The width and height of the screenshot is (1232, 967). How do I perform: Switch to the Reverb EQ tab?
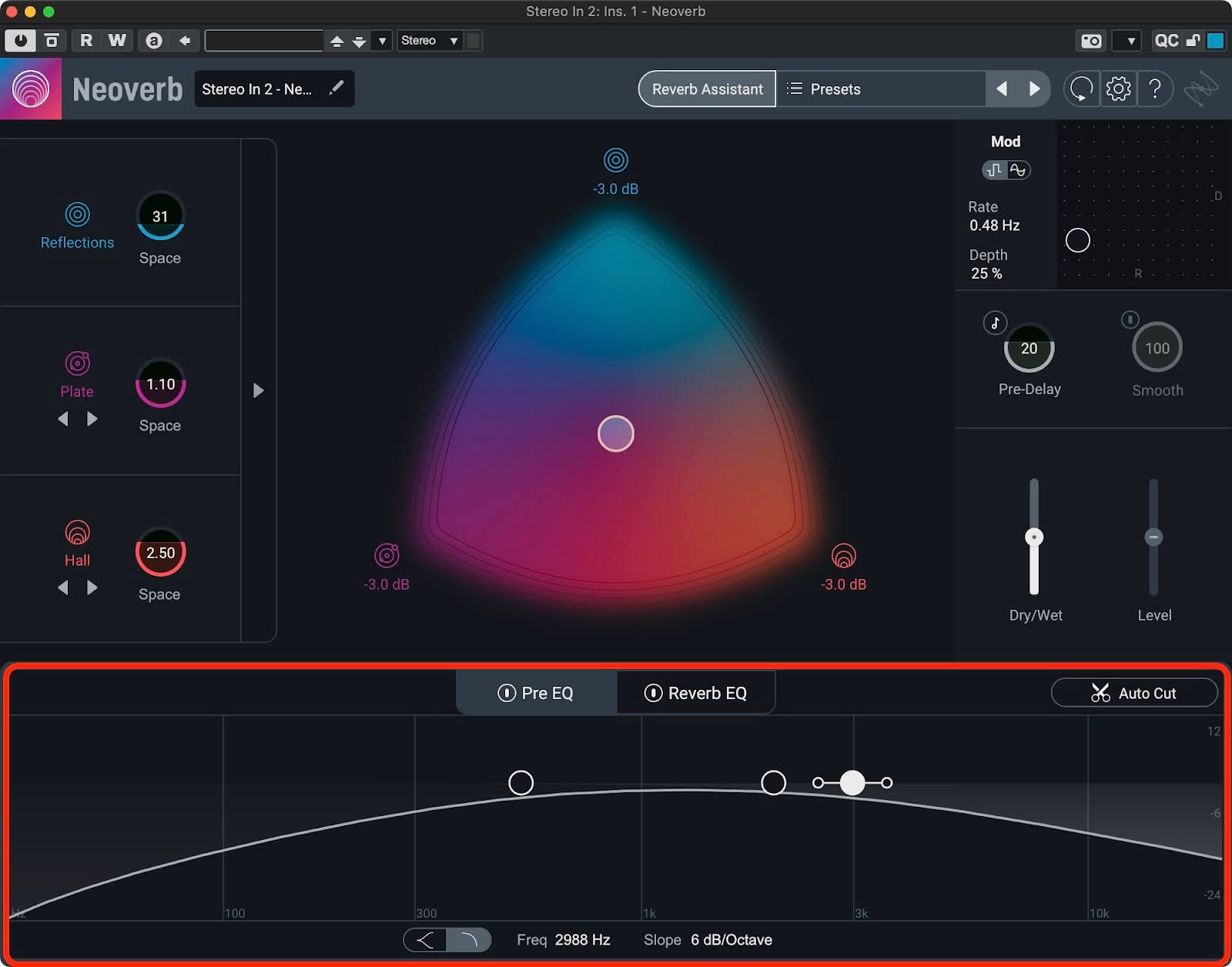[695, 693]
